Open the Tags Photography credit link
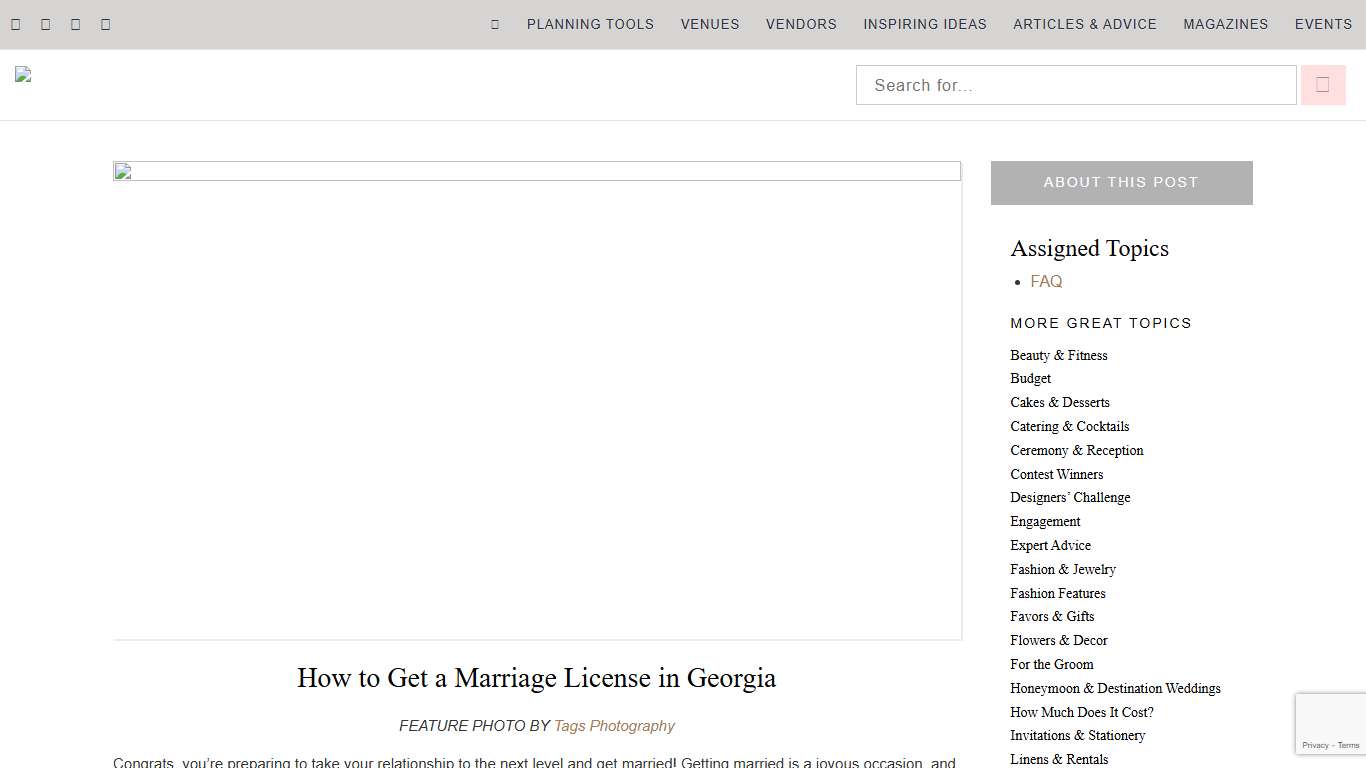This screenshot has height=768, width=1366. pyautogui.click(x=614, y=725)
